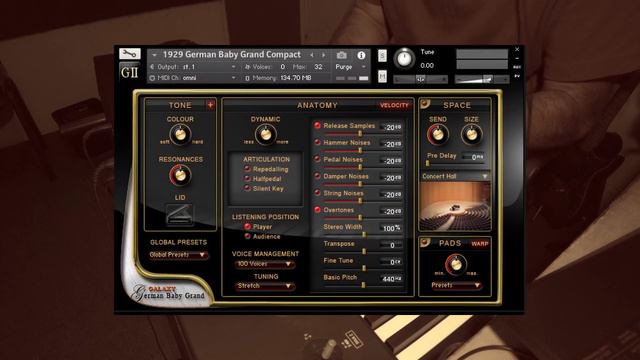The image size is (640, 360).
Task: Solo the instrument with the S button
Action: click(x=382, y=56)
